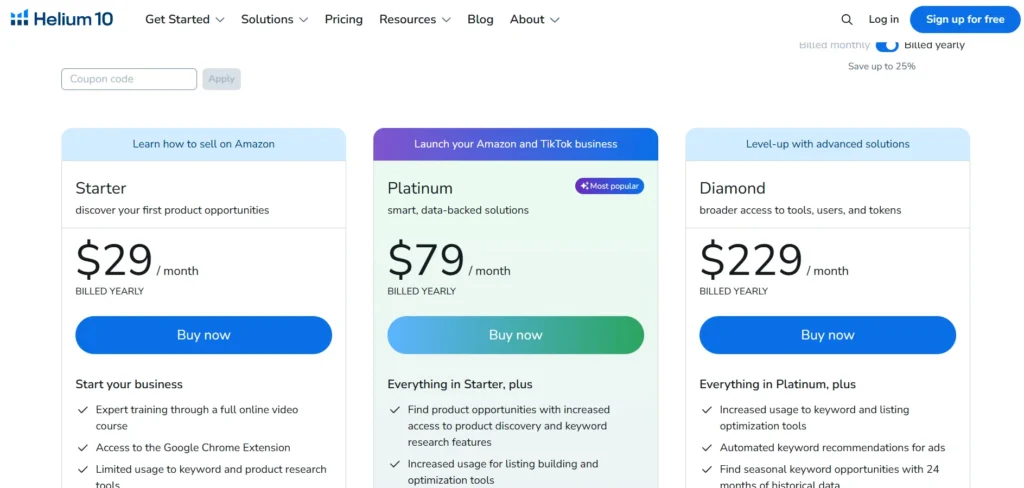Click checkmark beside Increased usage to keyword

[707, 410]
